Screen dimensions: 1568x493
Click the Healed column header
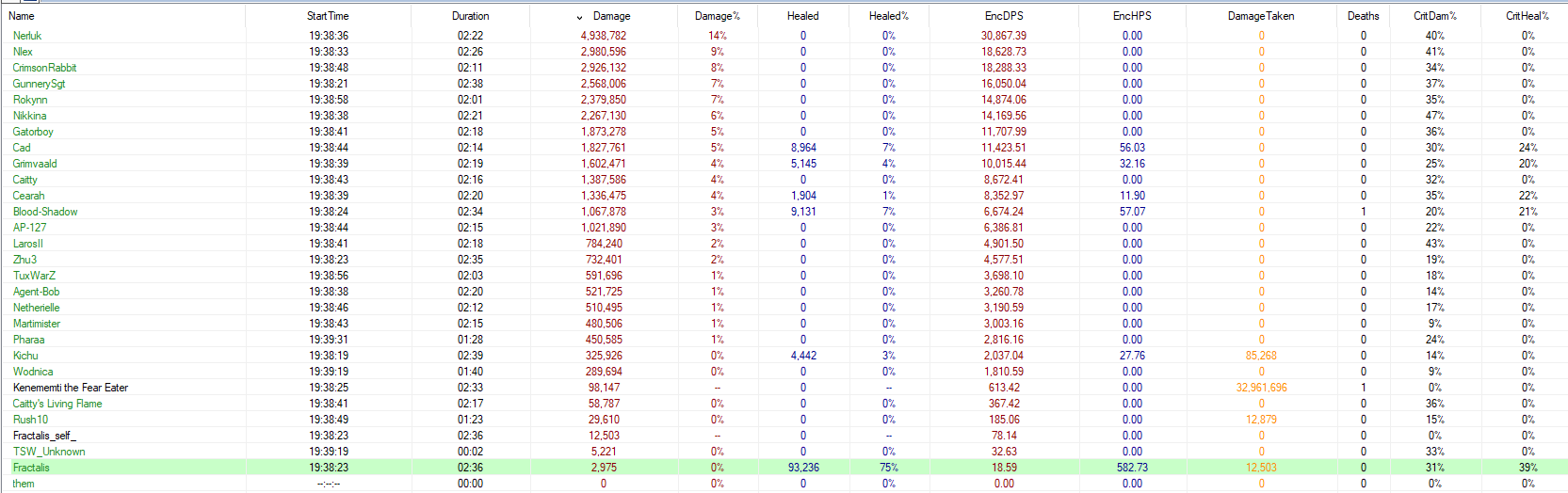(x=802, y=16)
